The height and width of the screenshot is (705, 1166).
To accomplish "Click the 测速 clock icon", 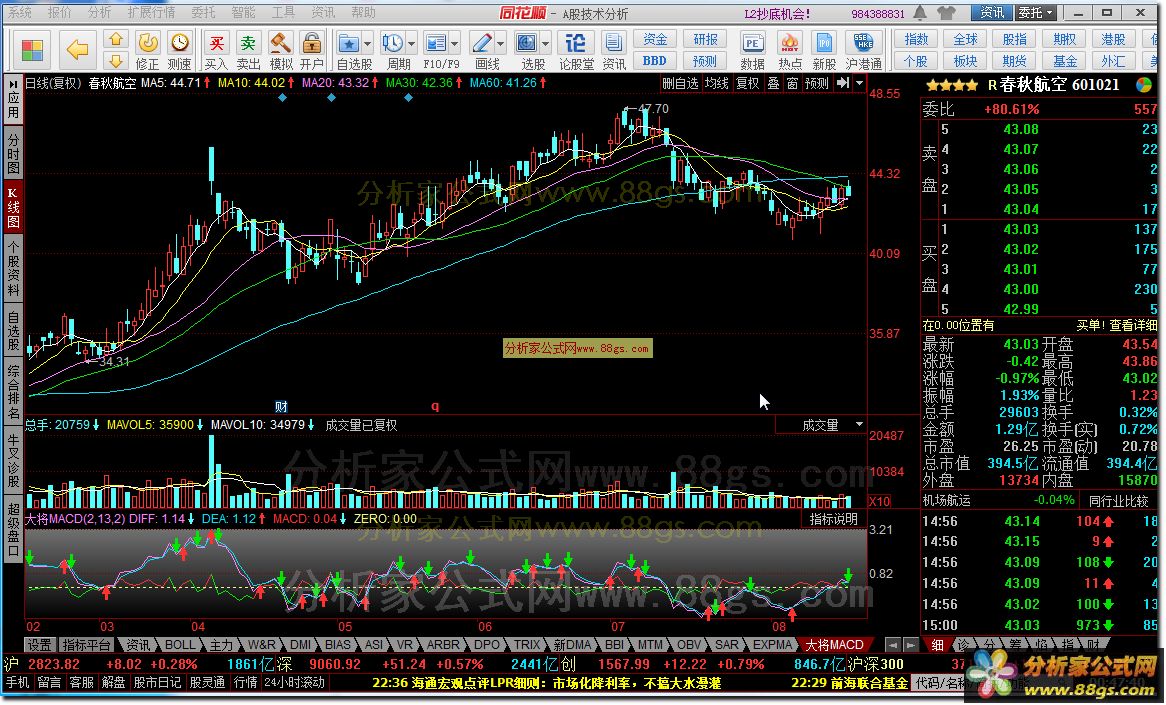I will click(179, 42).
